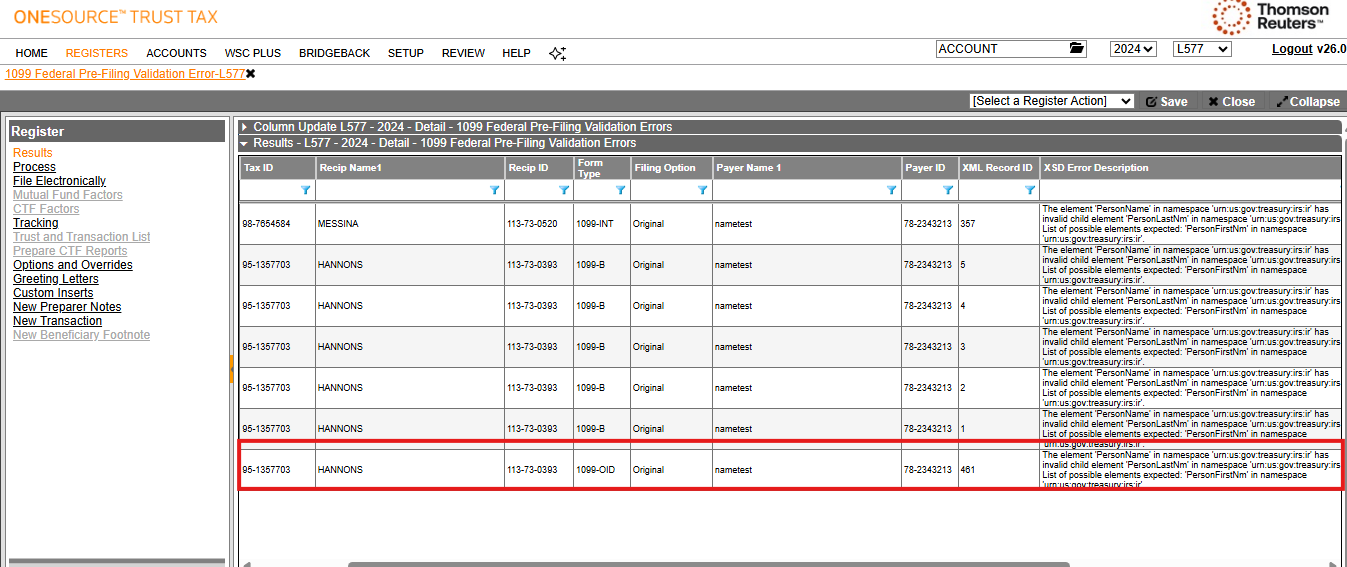Select the 1099-OID form type cell
This screenshot has width=1347, height=567.
point(601,470)
